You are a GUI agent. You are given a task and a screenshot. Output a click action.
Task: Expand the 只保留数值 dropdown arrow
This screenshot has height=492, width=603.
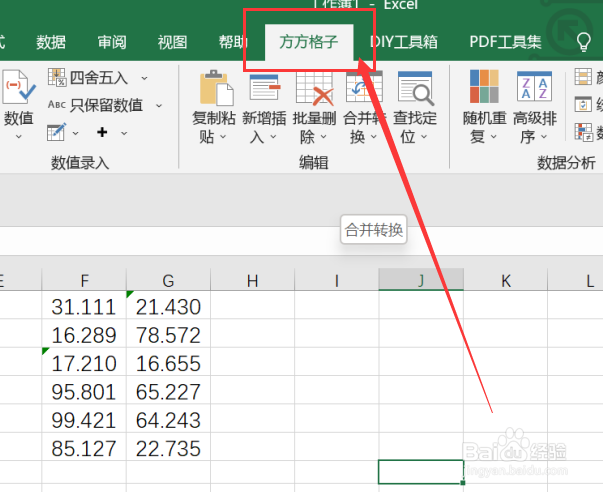(158, 105)
